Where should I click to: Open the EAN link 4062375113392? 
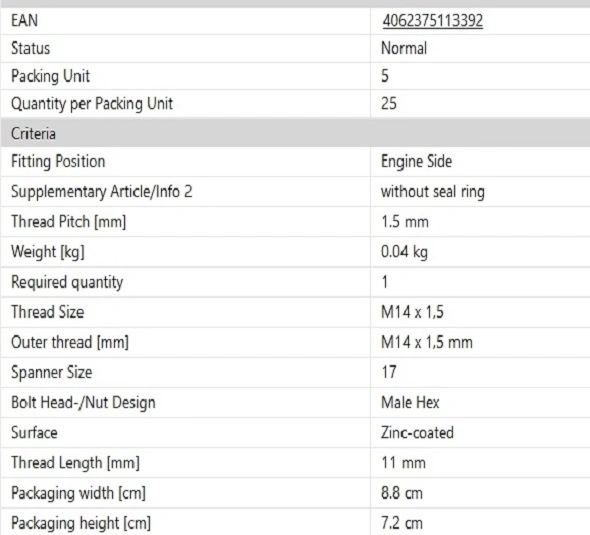pos(433,20)
